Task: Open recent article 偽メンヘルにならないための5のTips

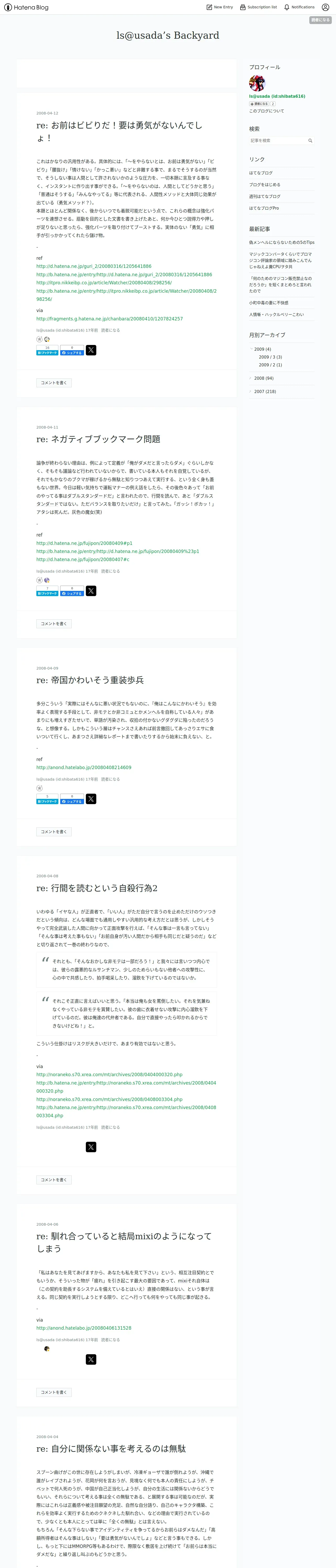Action: point(282,242)
